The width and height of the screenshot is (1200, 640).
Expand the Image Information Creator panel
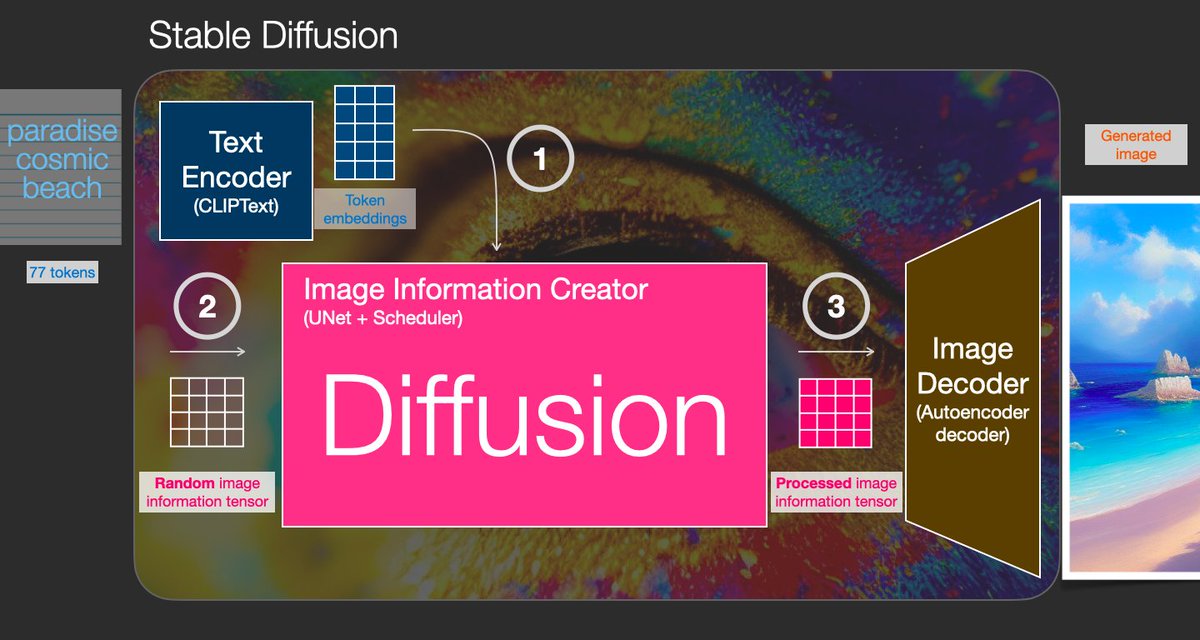pyautogui.click(x=477, y=290)
